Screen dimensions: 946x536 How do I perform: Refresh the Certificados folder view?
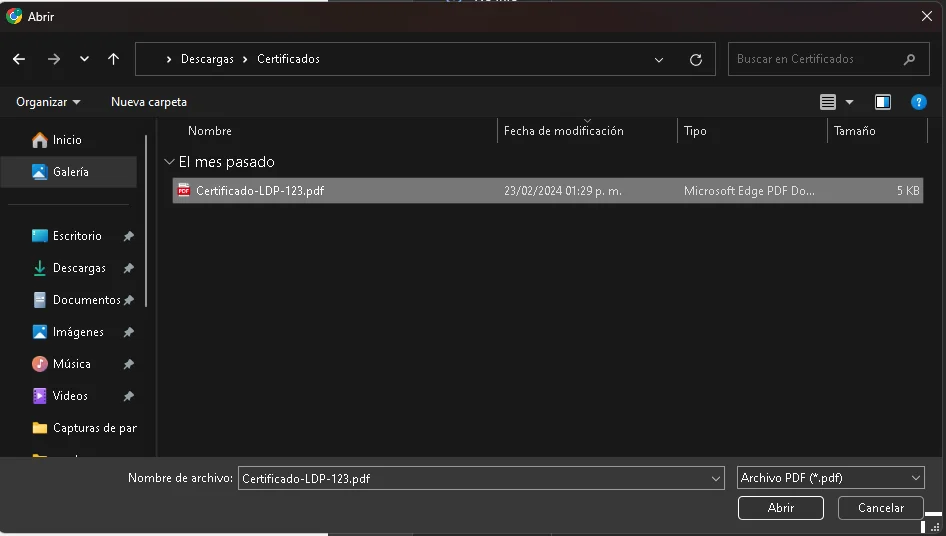[696, 60]
